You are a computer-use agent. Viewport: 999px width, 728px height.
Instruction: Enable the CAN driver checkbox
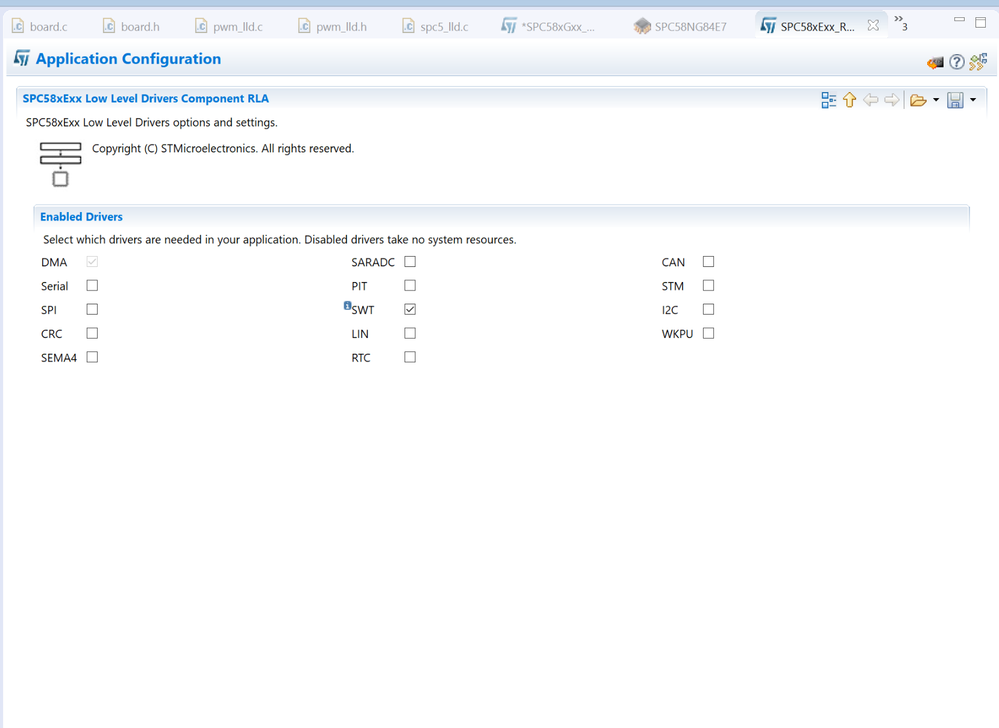click(x=708, y=262)
